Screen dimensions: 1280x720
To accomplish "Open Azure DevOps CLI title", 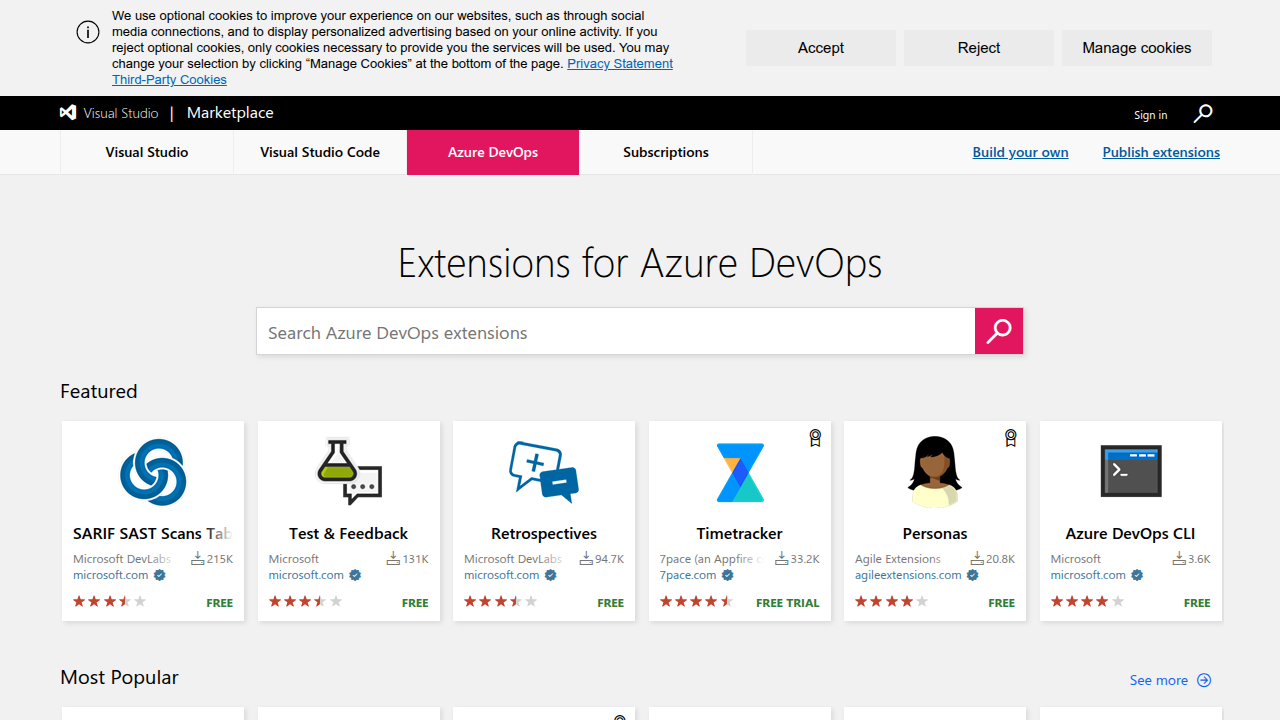I will pos(1131,534).
